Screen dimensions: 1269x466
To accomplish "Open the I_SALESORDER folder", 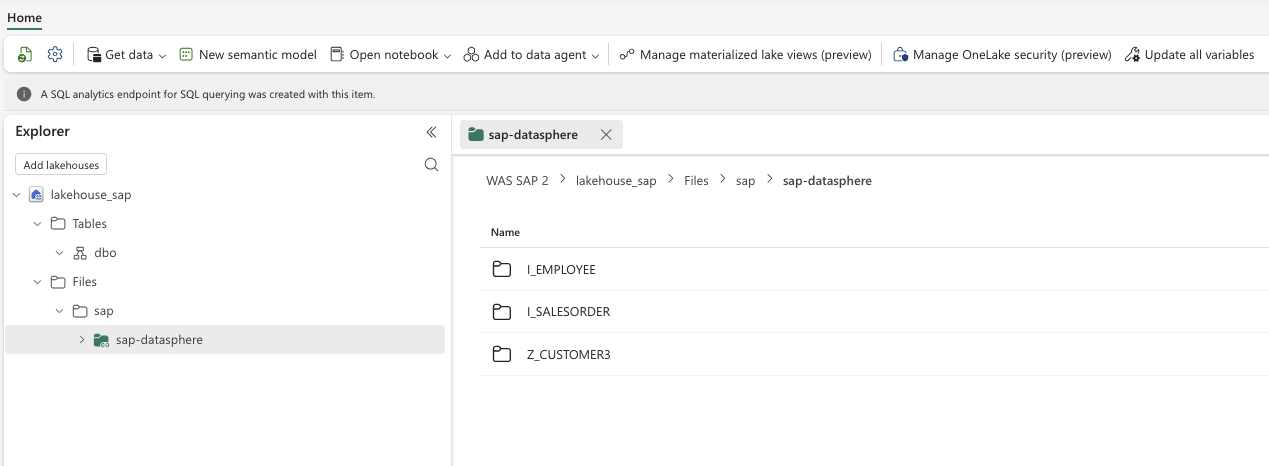I will [x=567, y=312].
